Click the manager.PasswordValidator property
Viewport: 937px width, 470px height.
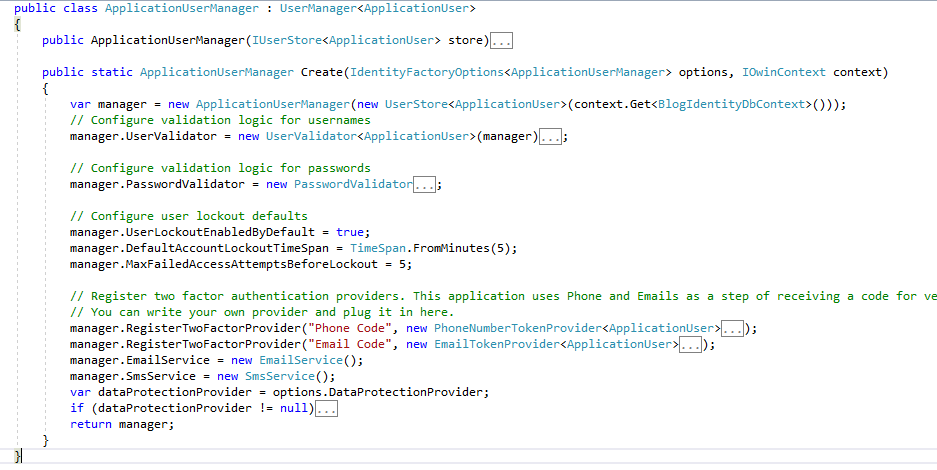click(x=157, y=184)
